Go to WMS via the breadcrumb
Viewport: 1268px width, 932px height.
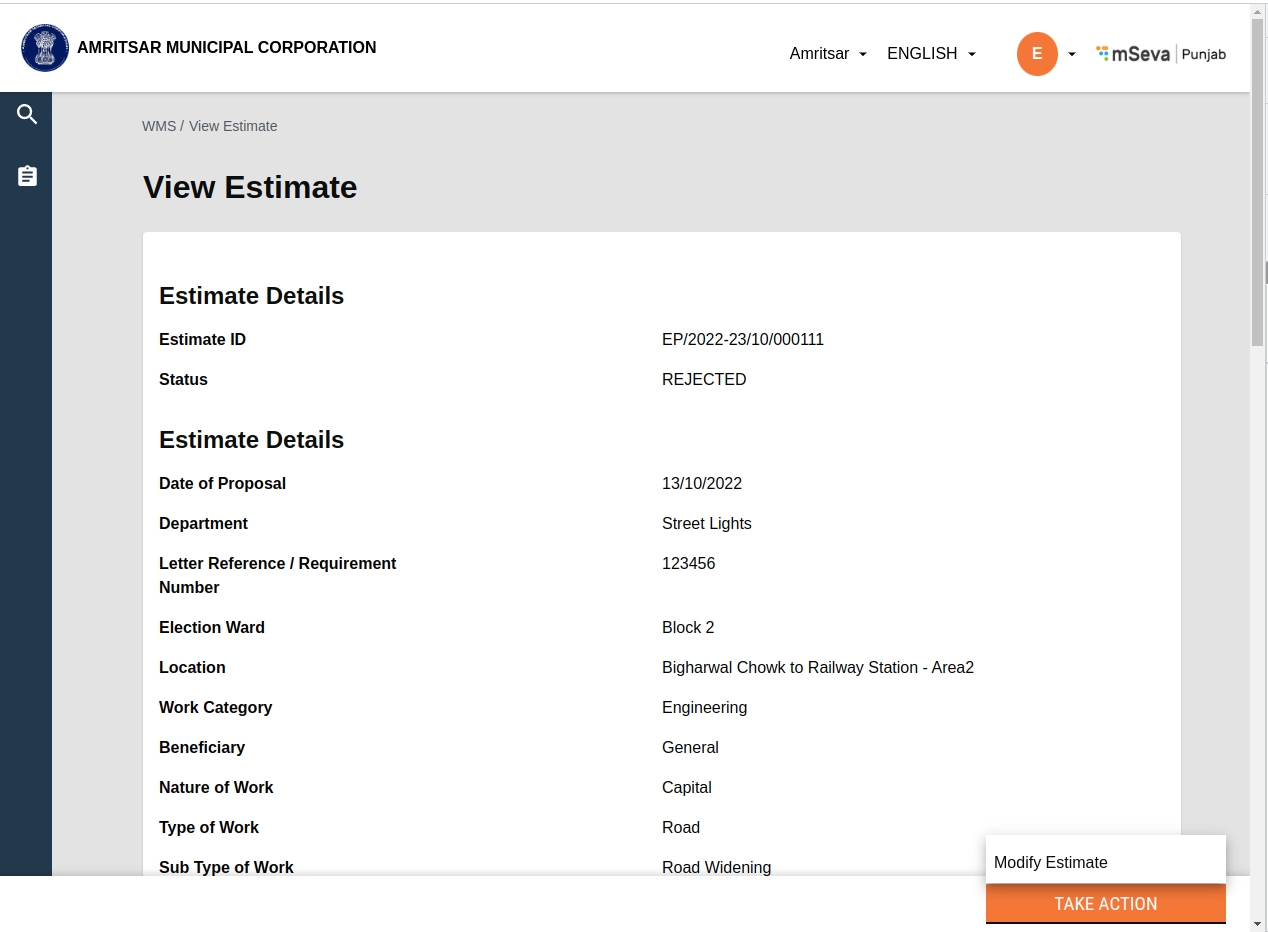[x=158, y=126]
